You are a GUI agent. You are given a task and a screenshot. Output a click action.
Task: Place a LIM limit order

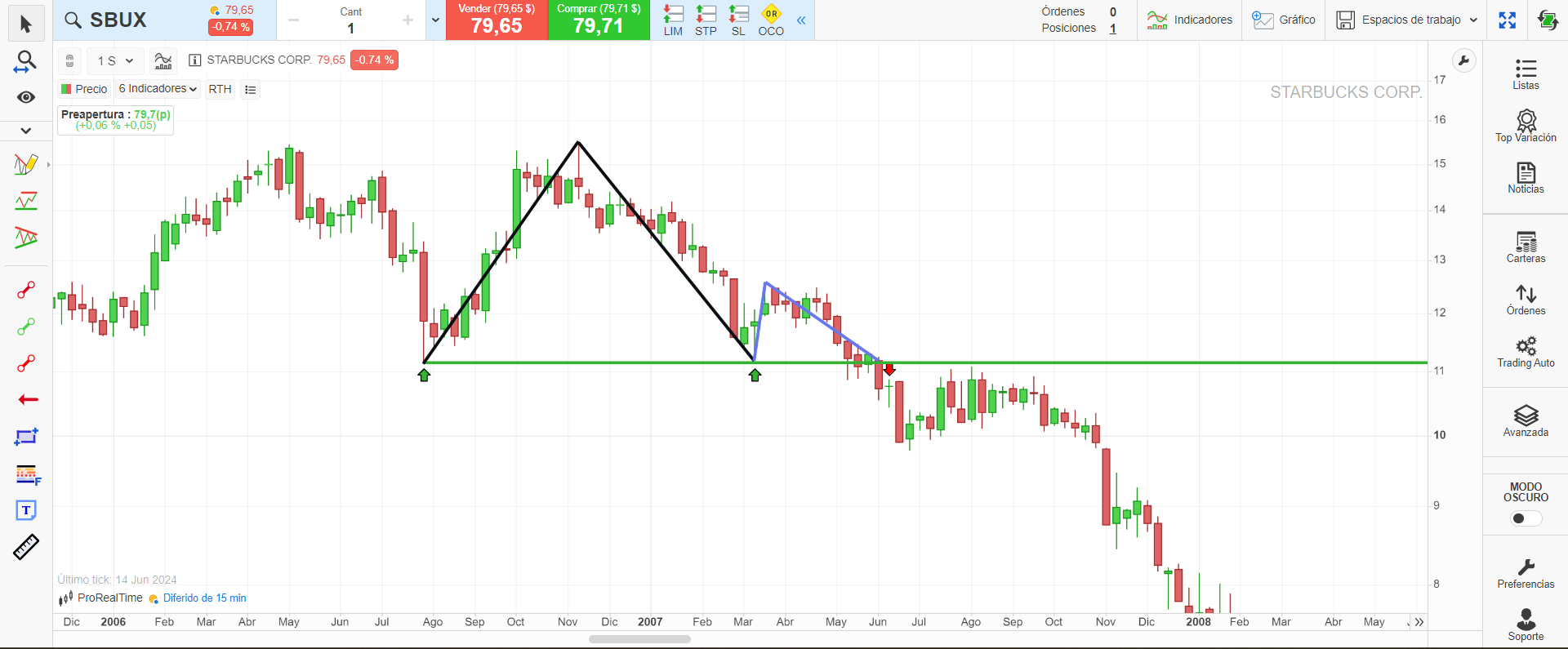tap(673, 20)
